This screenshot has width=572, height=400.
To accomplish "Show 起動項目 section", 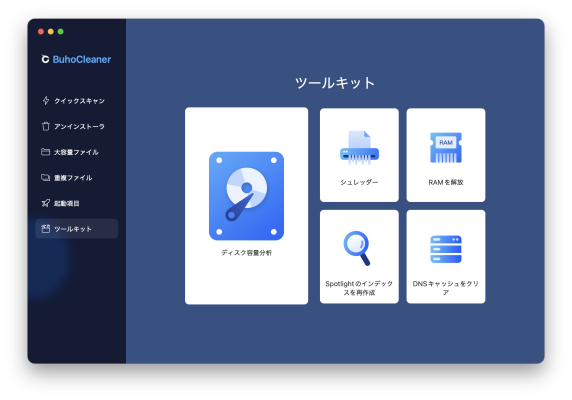I will coord(77,203).
